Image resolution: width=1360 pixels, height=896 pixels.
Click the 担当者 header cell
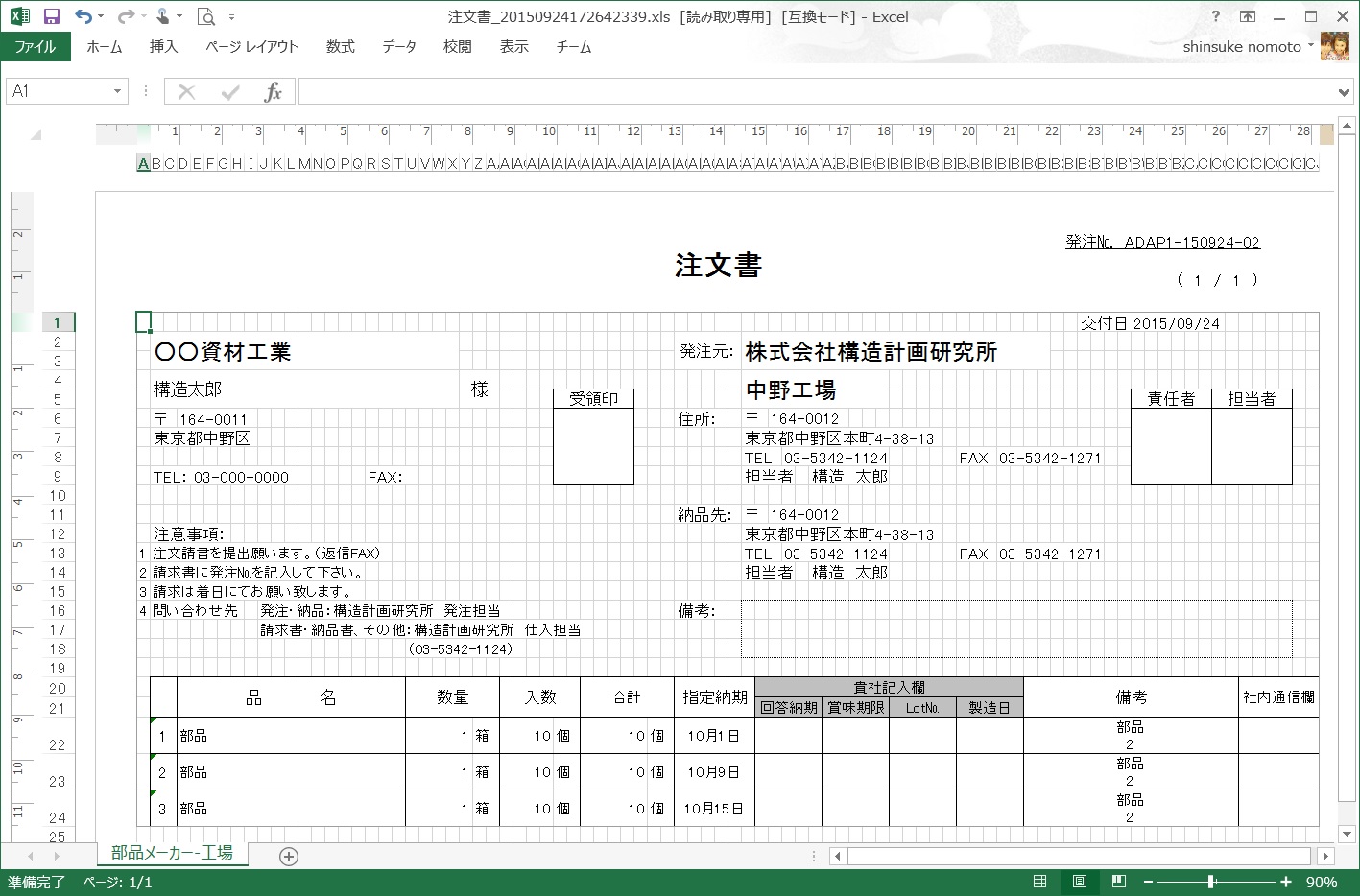pos(1252,398)
